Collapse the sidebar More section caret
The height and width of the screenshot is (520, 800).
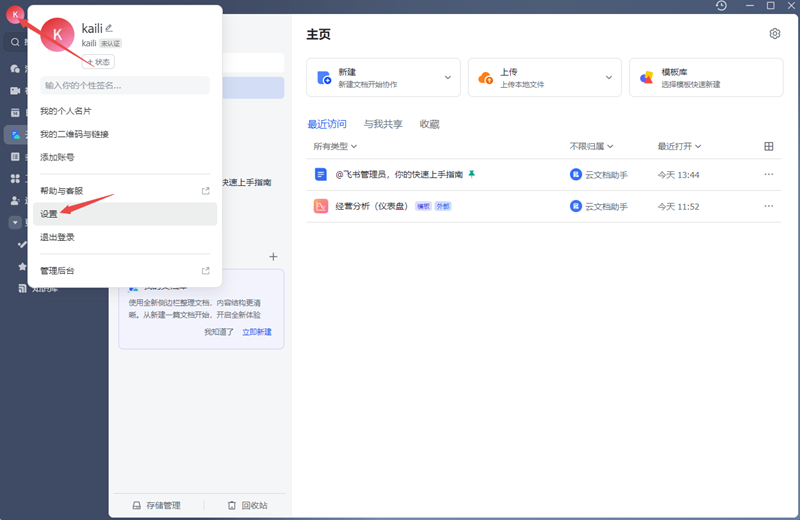point(15,222)
